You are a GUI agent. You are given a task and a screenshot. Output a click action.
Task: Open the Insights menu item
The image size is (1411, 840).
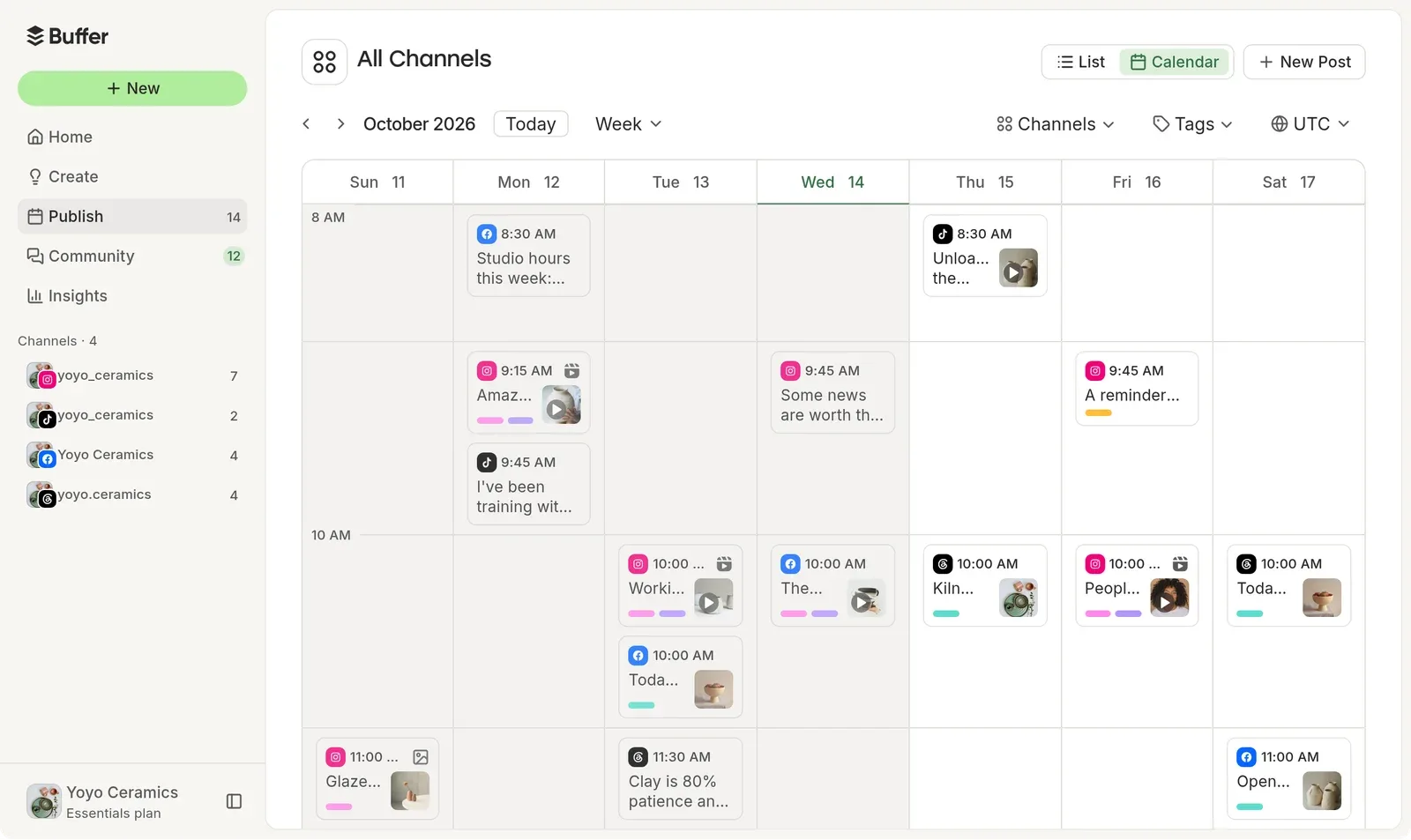(x=132, y=296)
